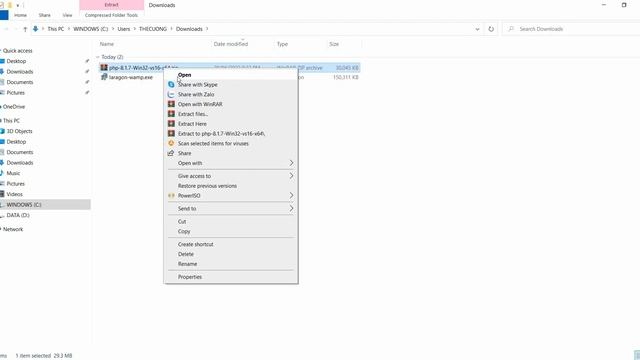Choose Open from context menu
The image size is (640, 360).
[231, 75]
